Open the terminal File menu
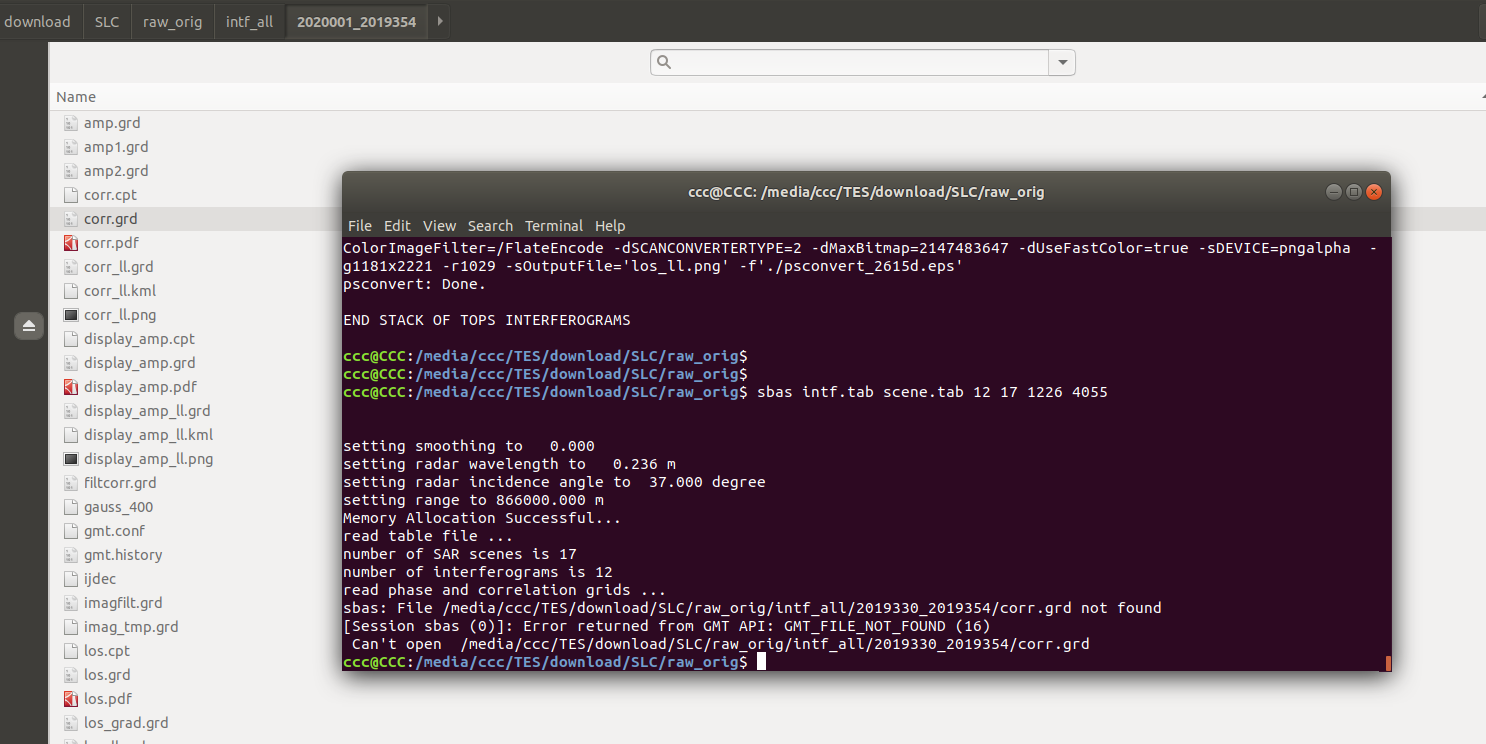 [x=360, y=226]
